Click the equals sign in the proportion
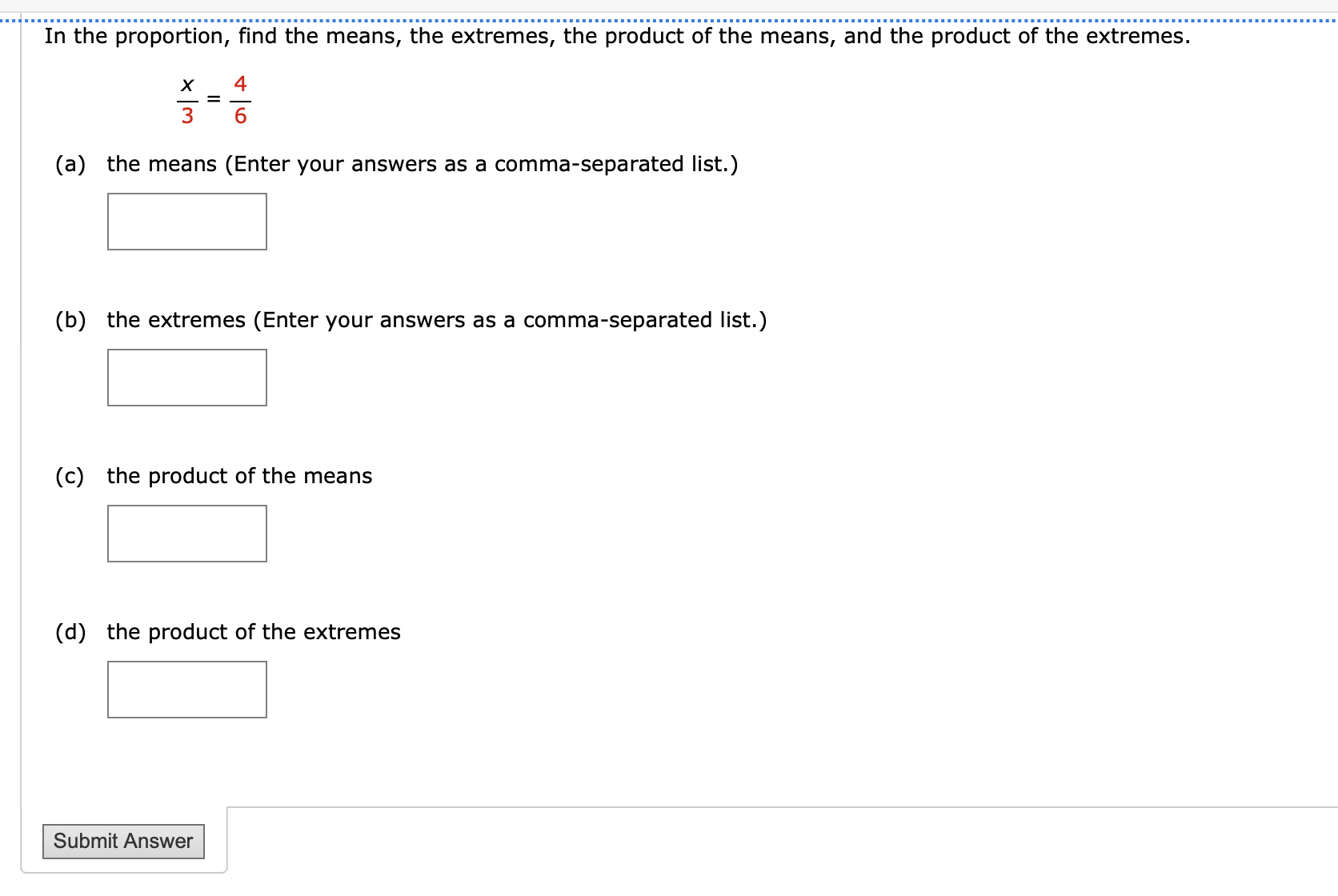 pos(212,98)
